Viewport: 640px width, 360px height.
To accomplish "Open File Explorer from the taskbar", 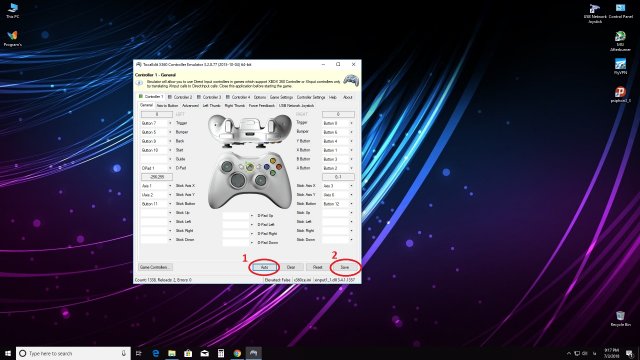I will coord(172,353).
